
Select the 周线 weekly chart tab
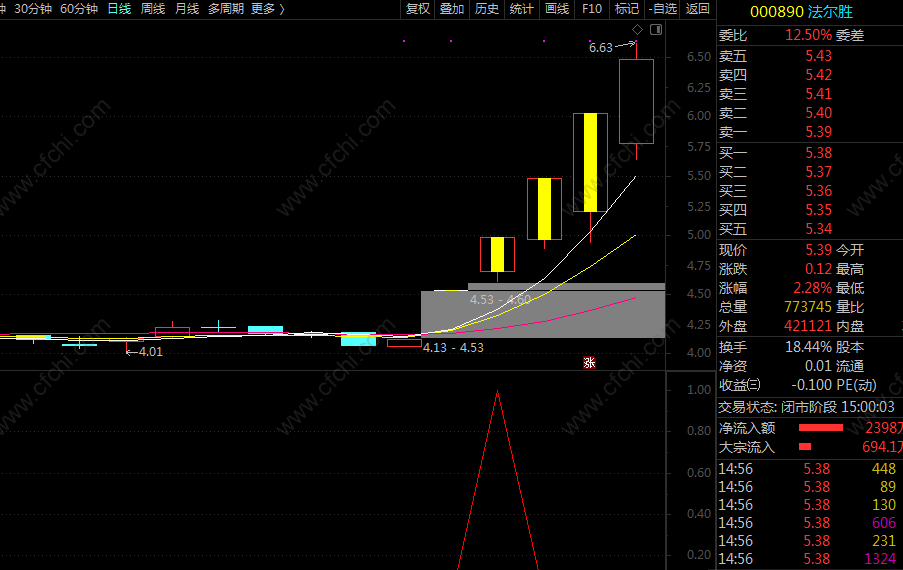[153, 9]
